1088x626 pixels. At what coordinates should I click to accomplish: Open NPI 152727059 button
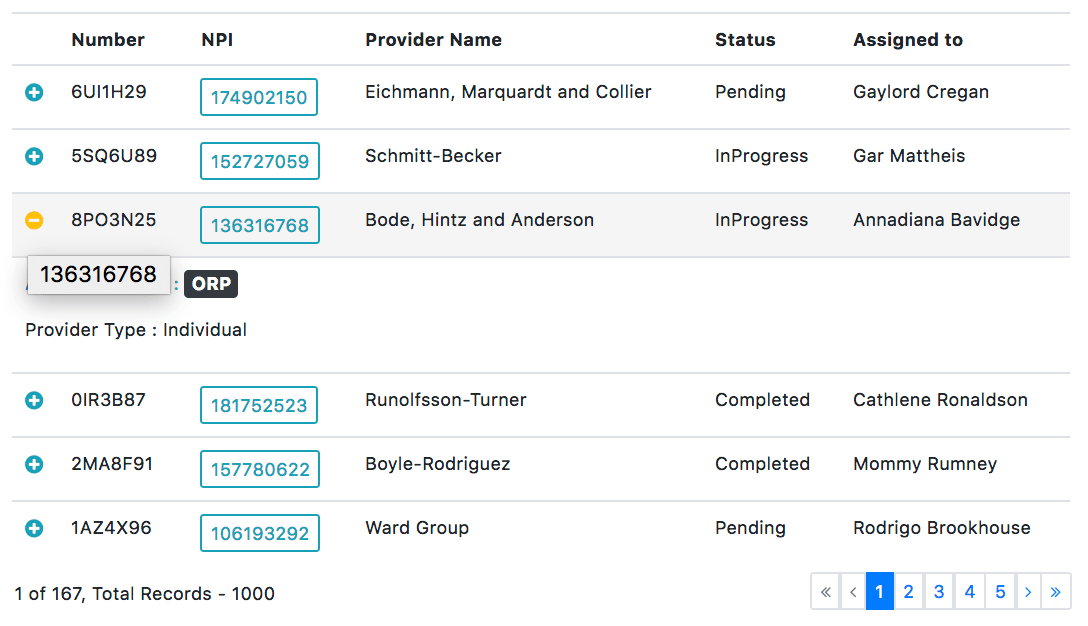[260, 162]
